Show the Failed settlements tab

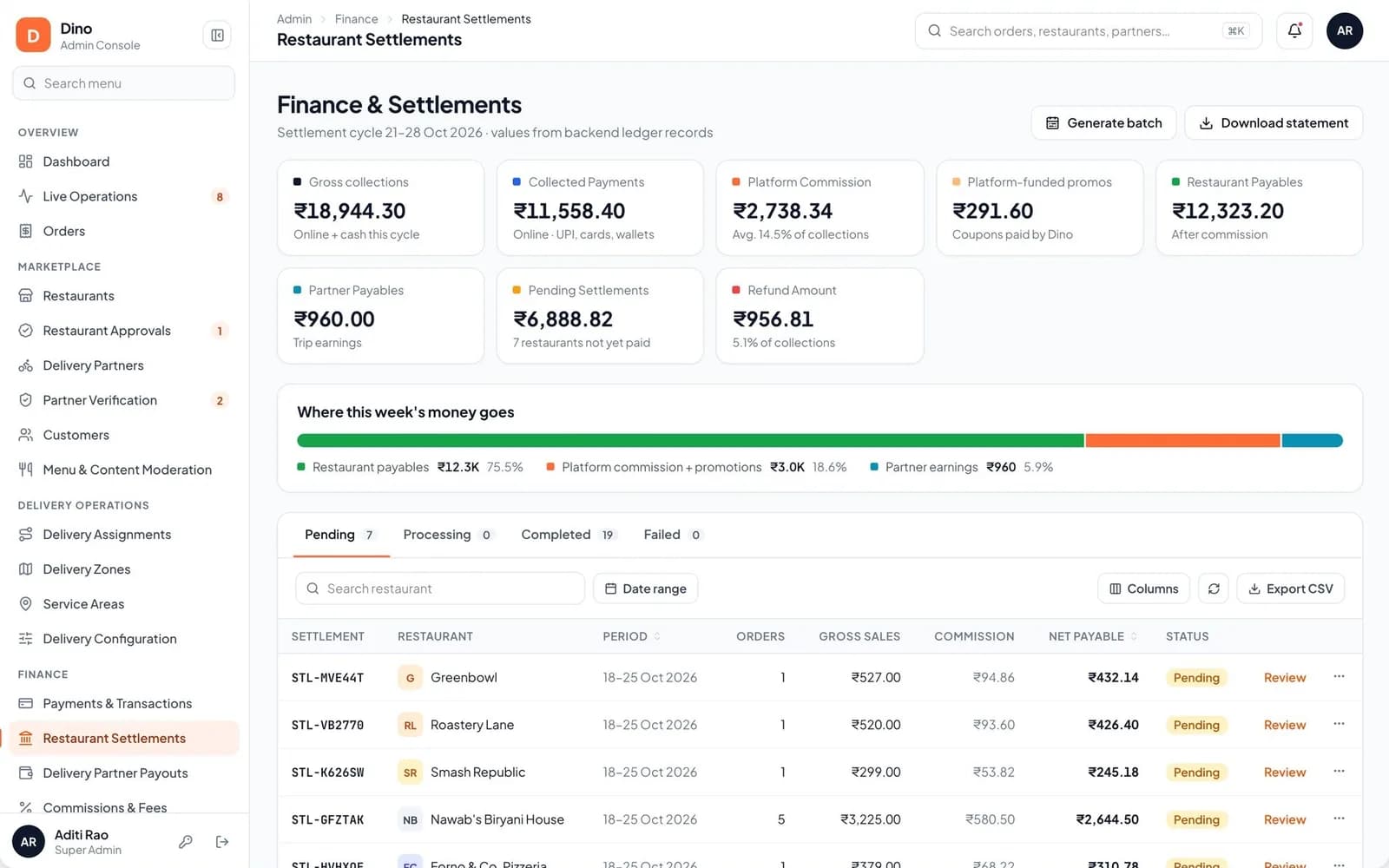[672, 535]
